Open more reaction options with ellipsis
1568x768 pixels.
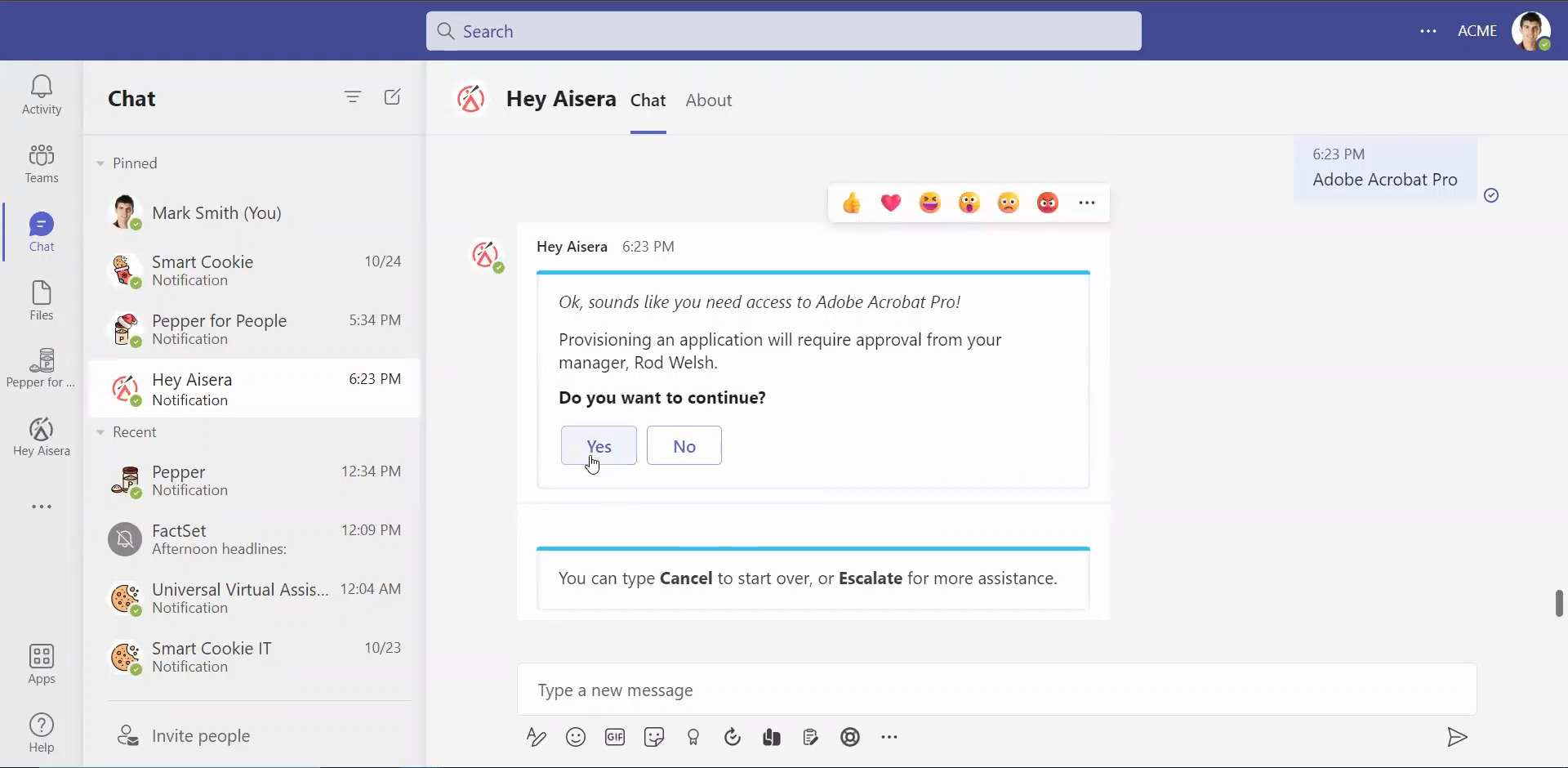pos(1088,203)
